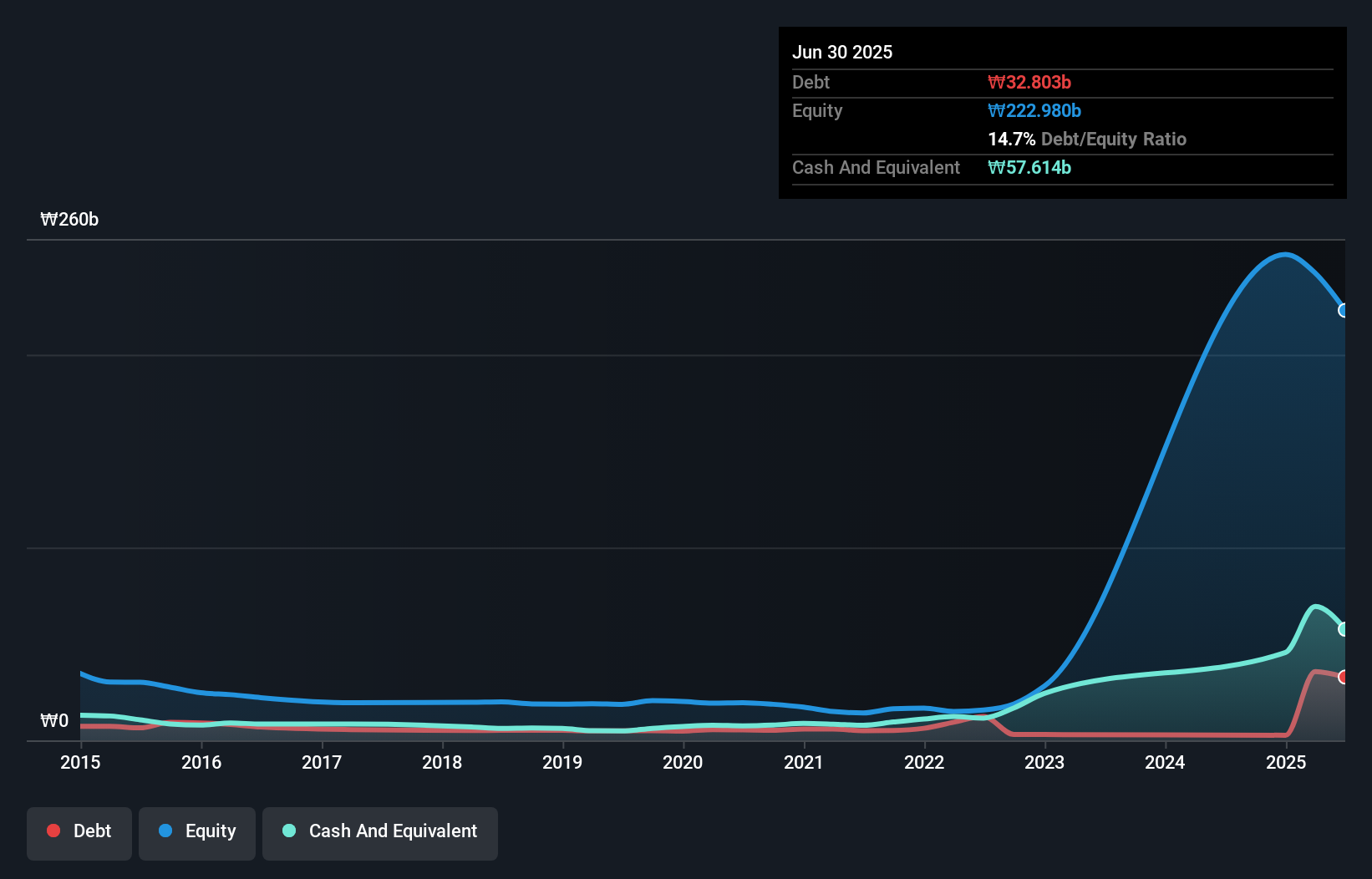
Task: Select the 2025 axis label
Action: [1286, 762]
